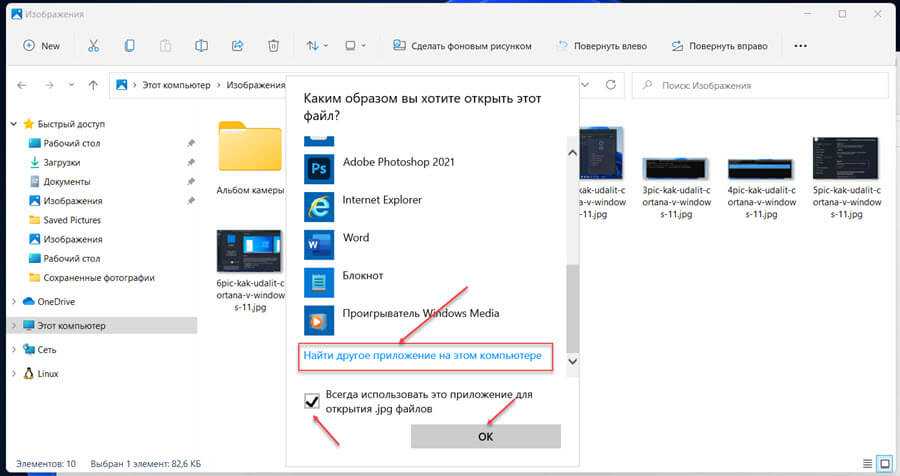The height and width of the screenshot is (476, 900).
Task: Click the Paste icon in the toolbar
Action: 165,46
